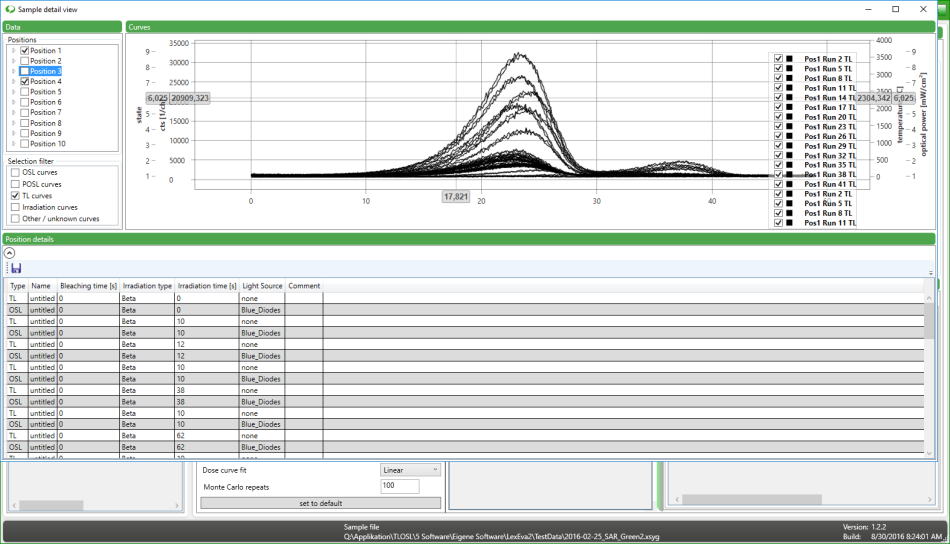Collapse Position details with the circled arrow
Image resolution: width=950 pixels, height=544 pixels.
10,253
